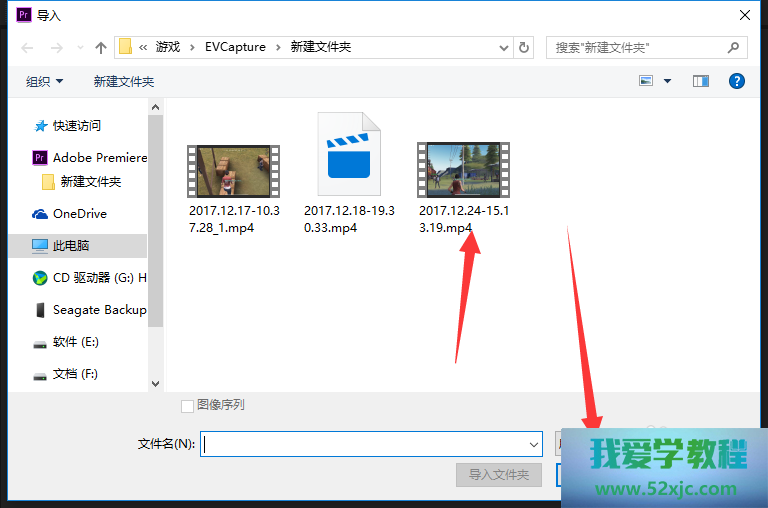Click the search magnifier icon
This screenshot has width=768, height=508.
click(x=733, y=47)
